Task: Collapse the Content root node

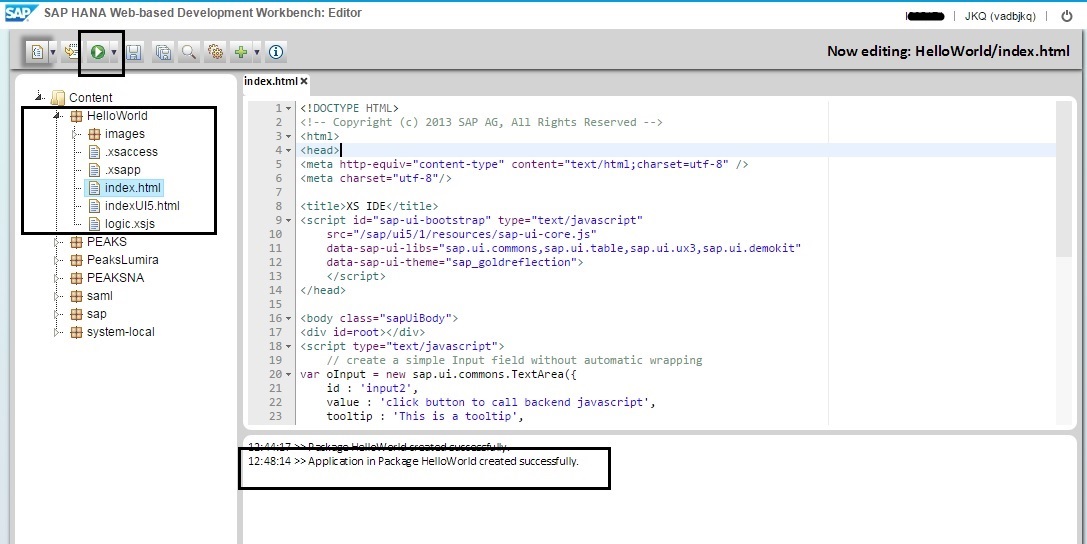Action: pyautogui.click(x=39, y=97)
